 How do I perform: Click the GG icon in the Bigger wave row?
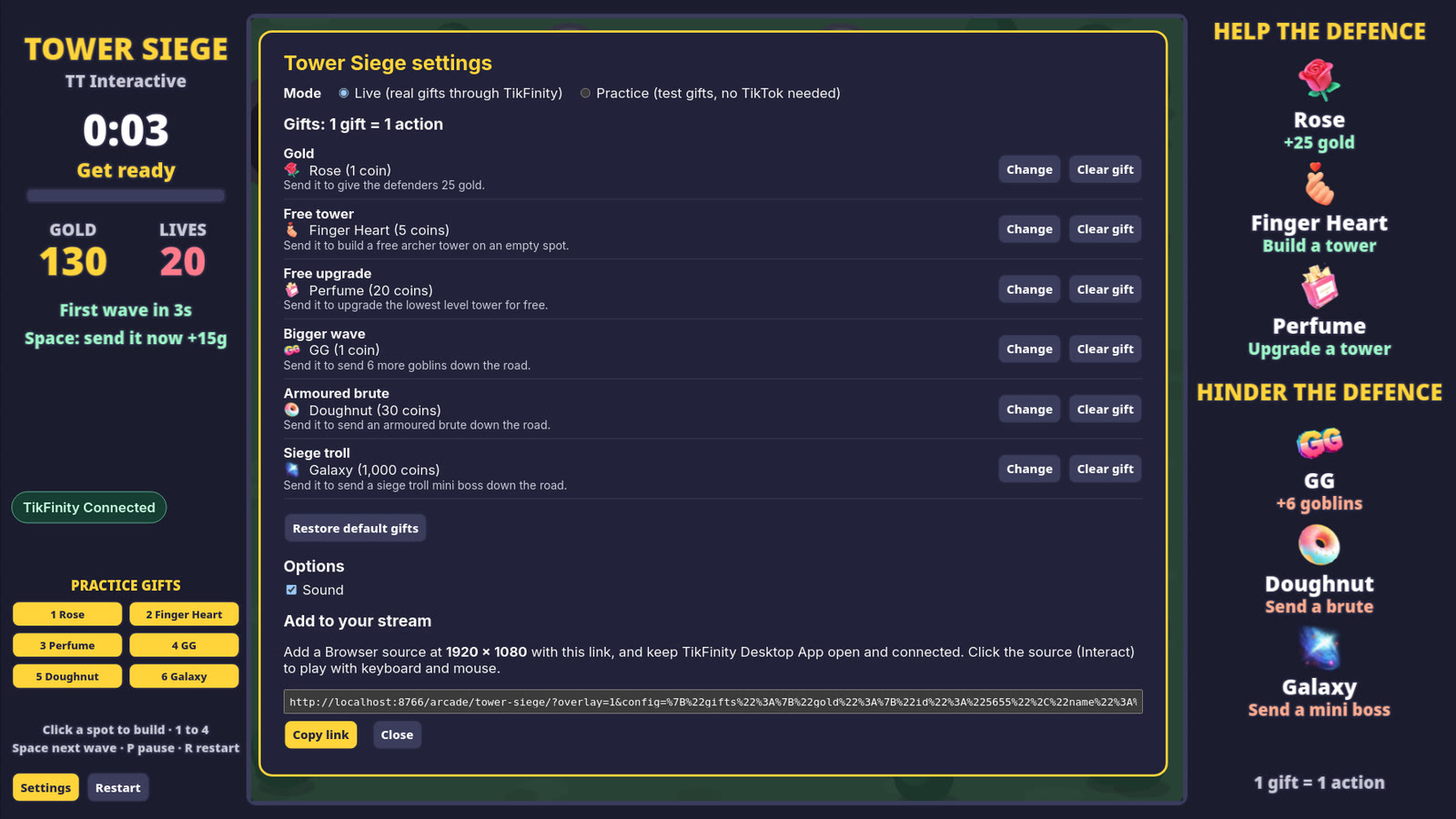tap(292, 349)
